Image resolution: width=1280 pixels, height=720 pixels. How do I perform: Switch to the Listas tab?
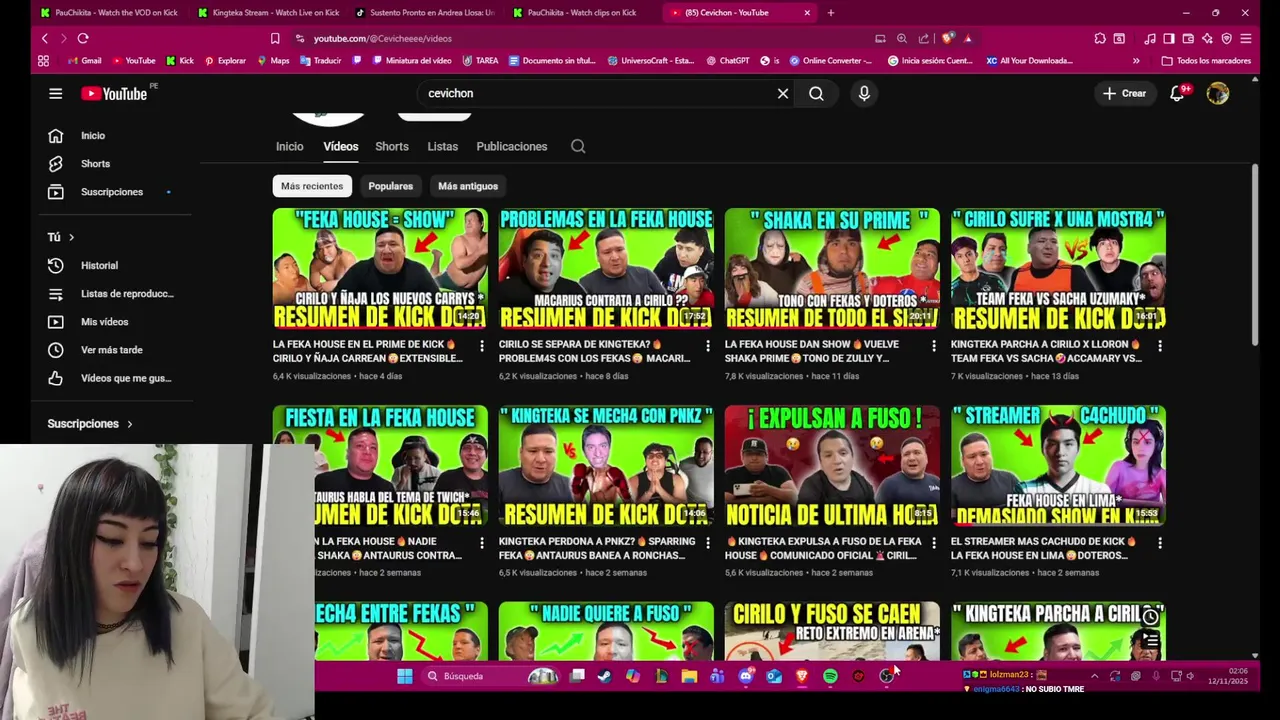point(442,146)
